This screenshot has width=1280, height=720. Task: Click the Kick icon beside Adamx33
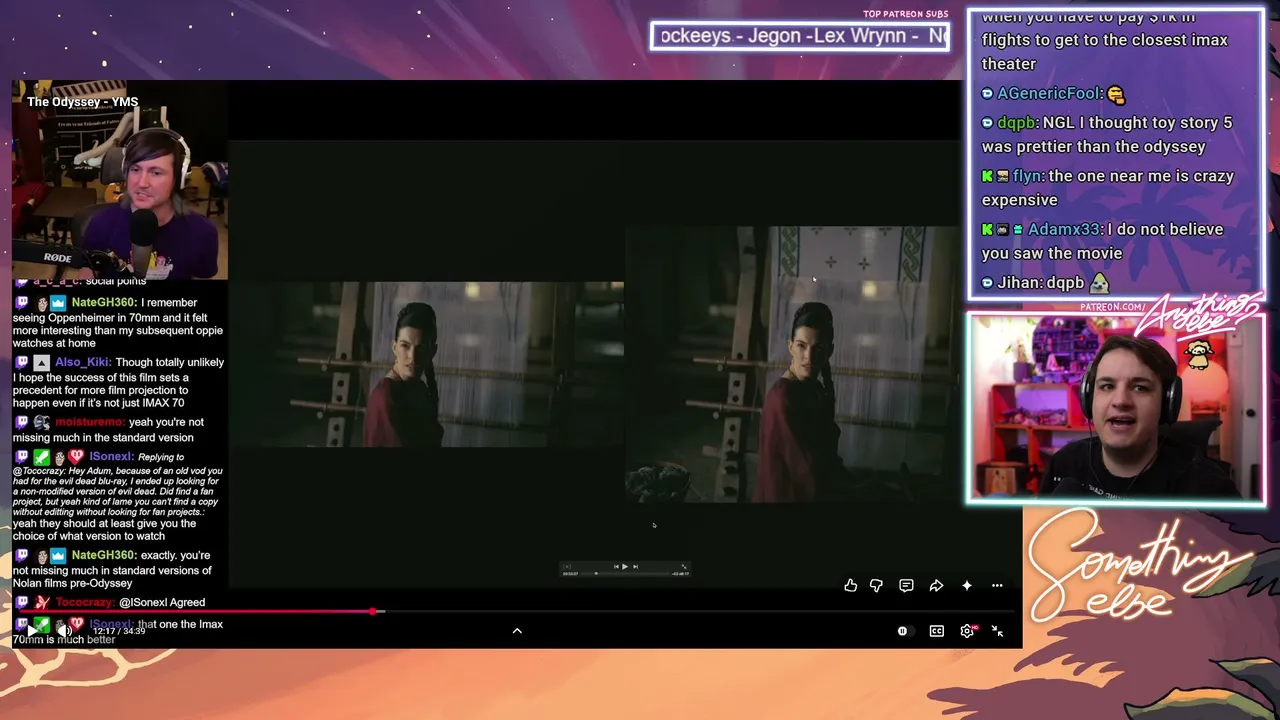987,229
